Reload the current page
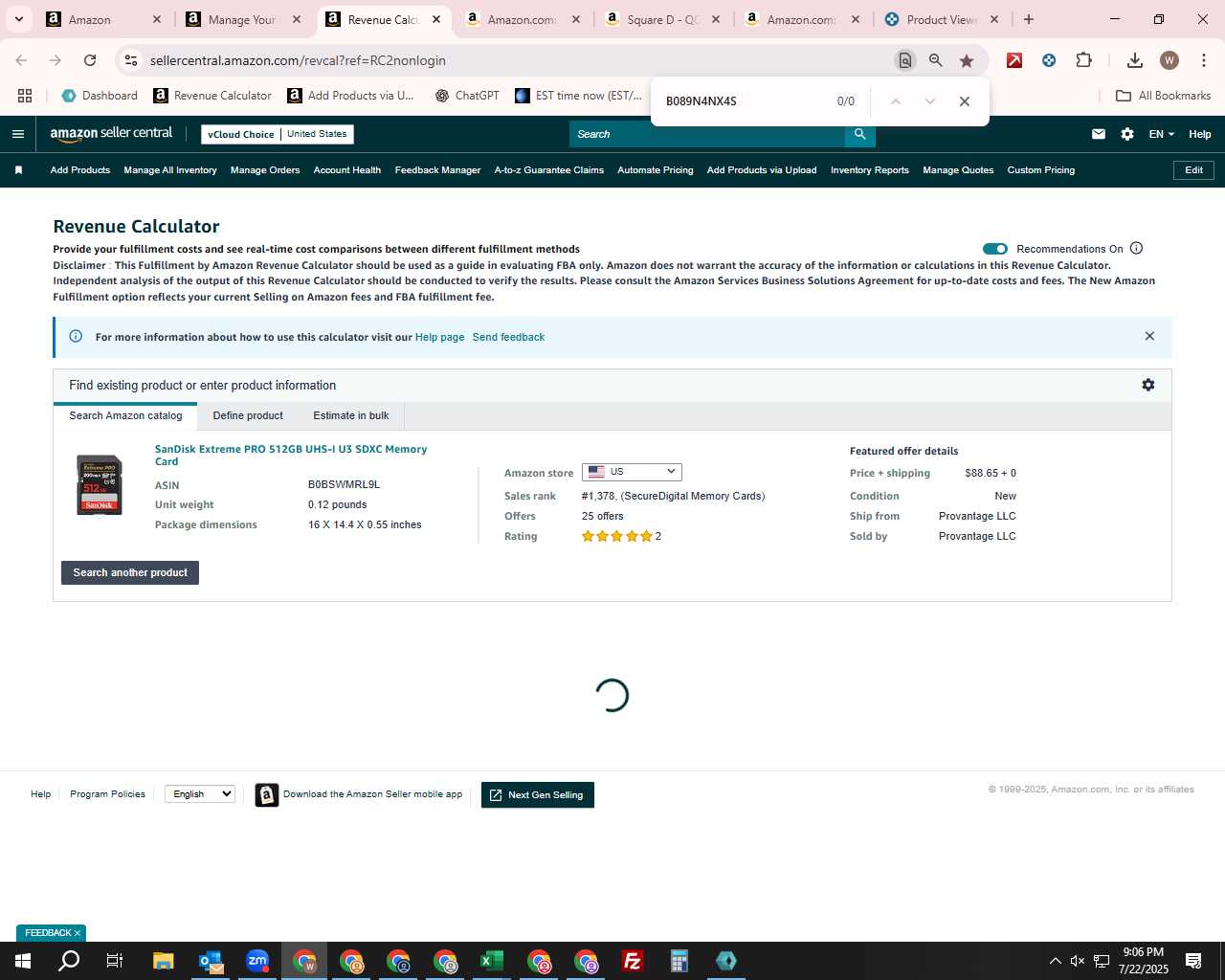Viewport: 1225px width, 980px height. [90, 60]
